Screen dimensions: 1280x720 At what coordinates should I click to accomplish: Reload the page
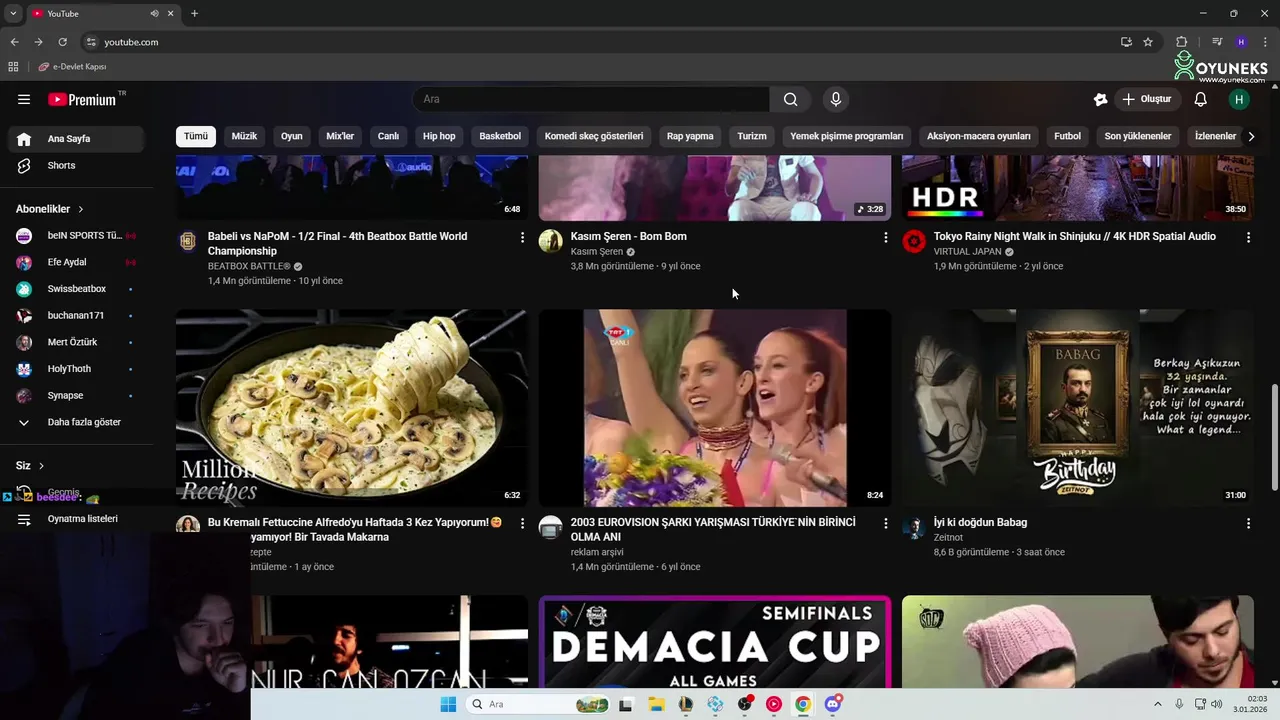click(62, 42)
